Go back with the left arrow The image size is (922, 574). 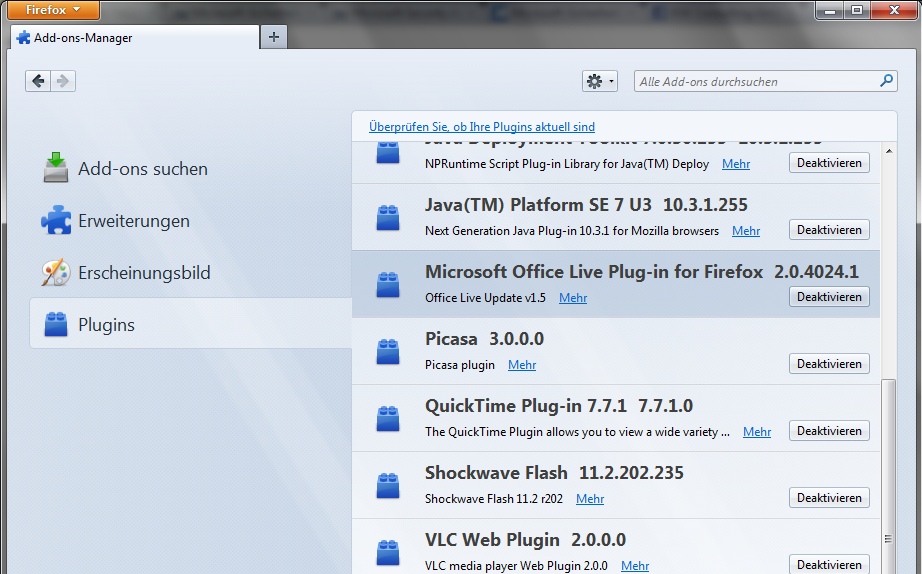[38, 81]
